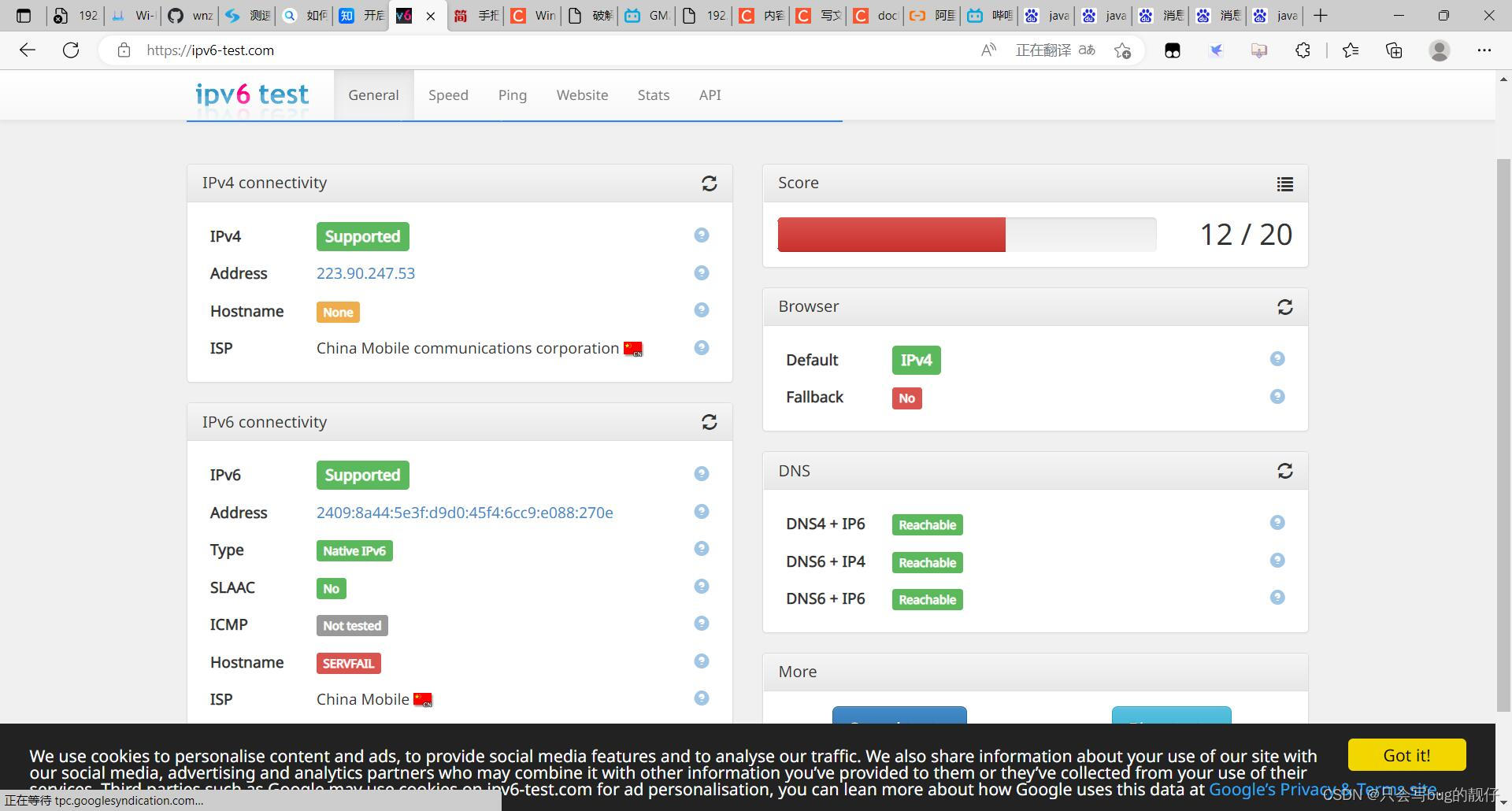Image resolution: width=1512 pixels, height=811 pixels.
Task: Show help for the IPv4 ISP row
Action: [x=702, y=347]
